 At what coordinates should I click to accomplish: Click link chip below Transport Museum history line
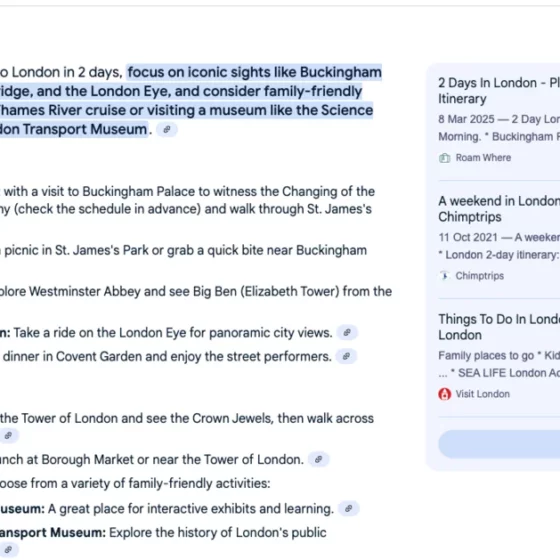tap(8, 549)
